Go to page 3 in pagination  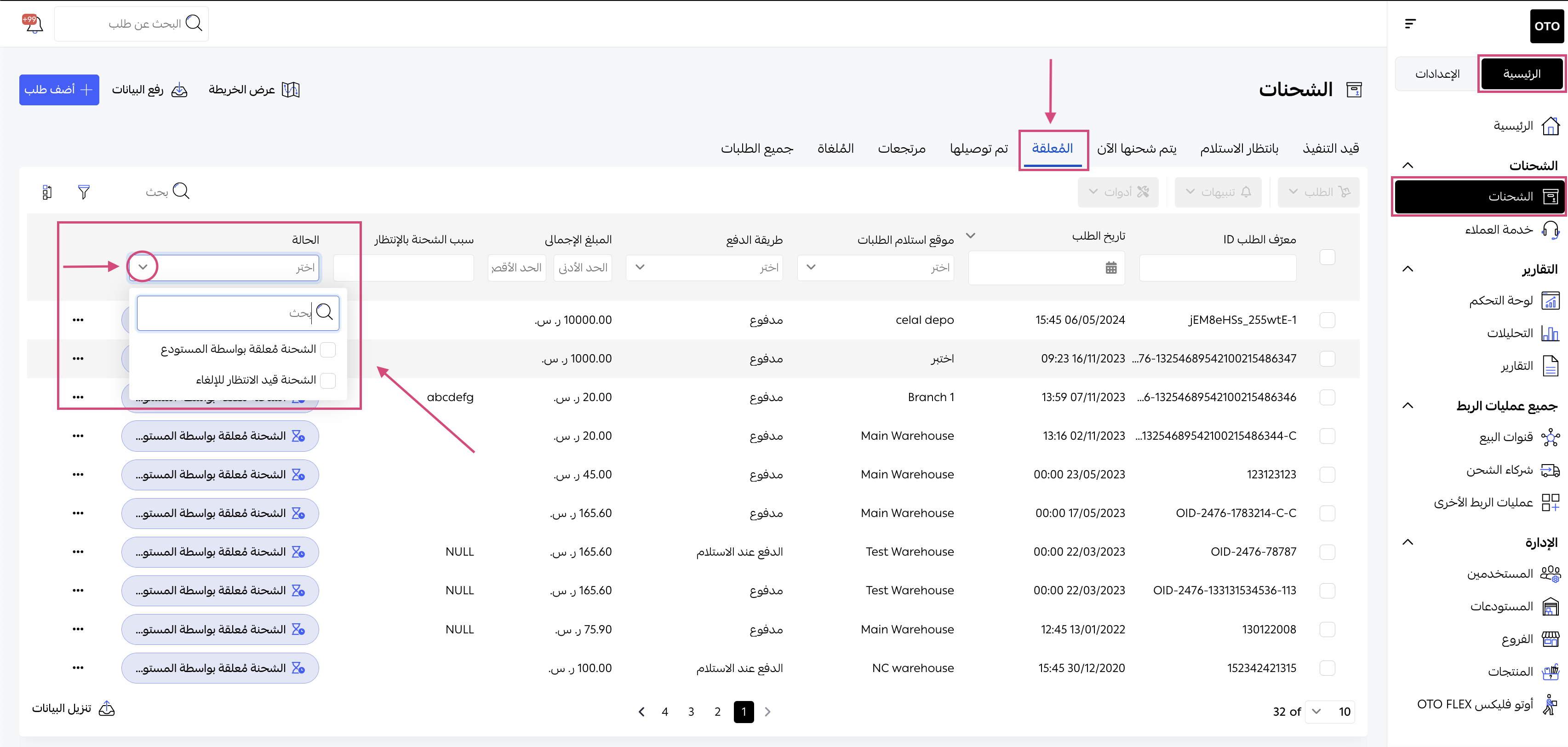[x=691, y=712]
